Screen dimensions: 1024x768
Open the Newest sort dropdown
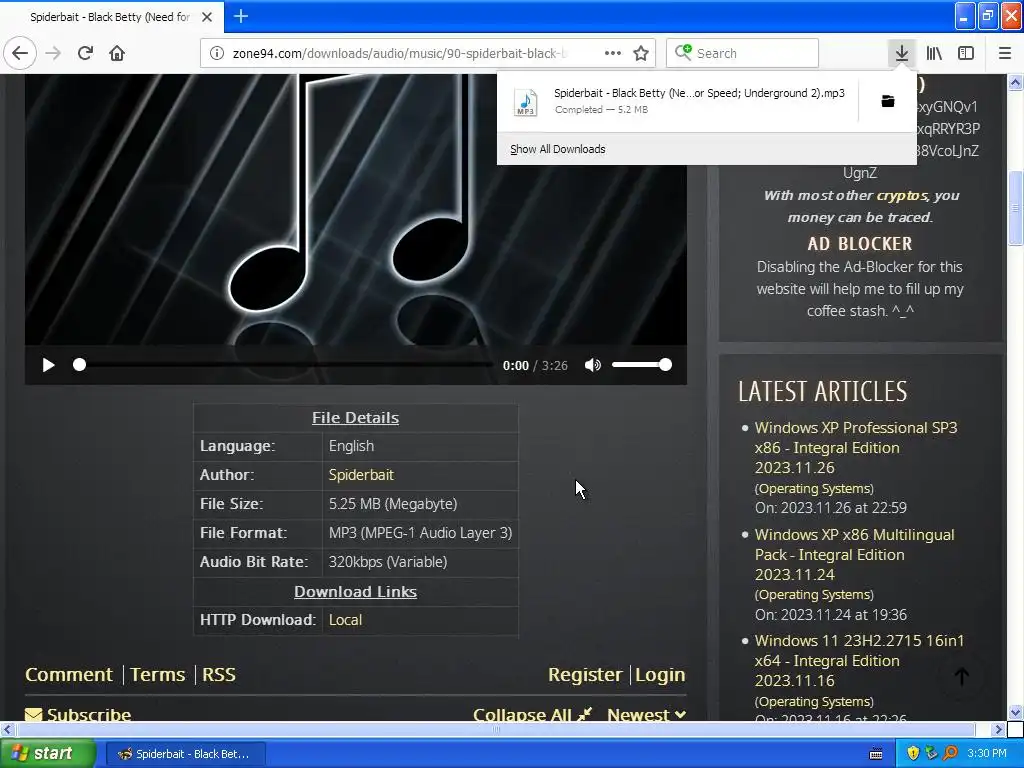pyautogui.click(x=647, y=714)
